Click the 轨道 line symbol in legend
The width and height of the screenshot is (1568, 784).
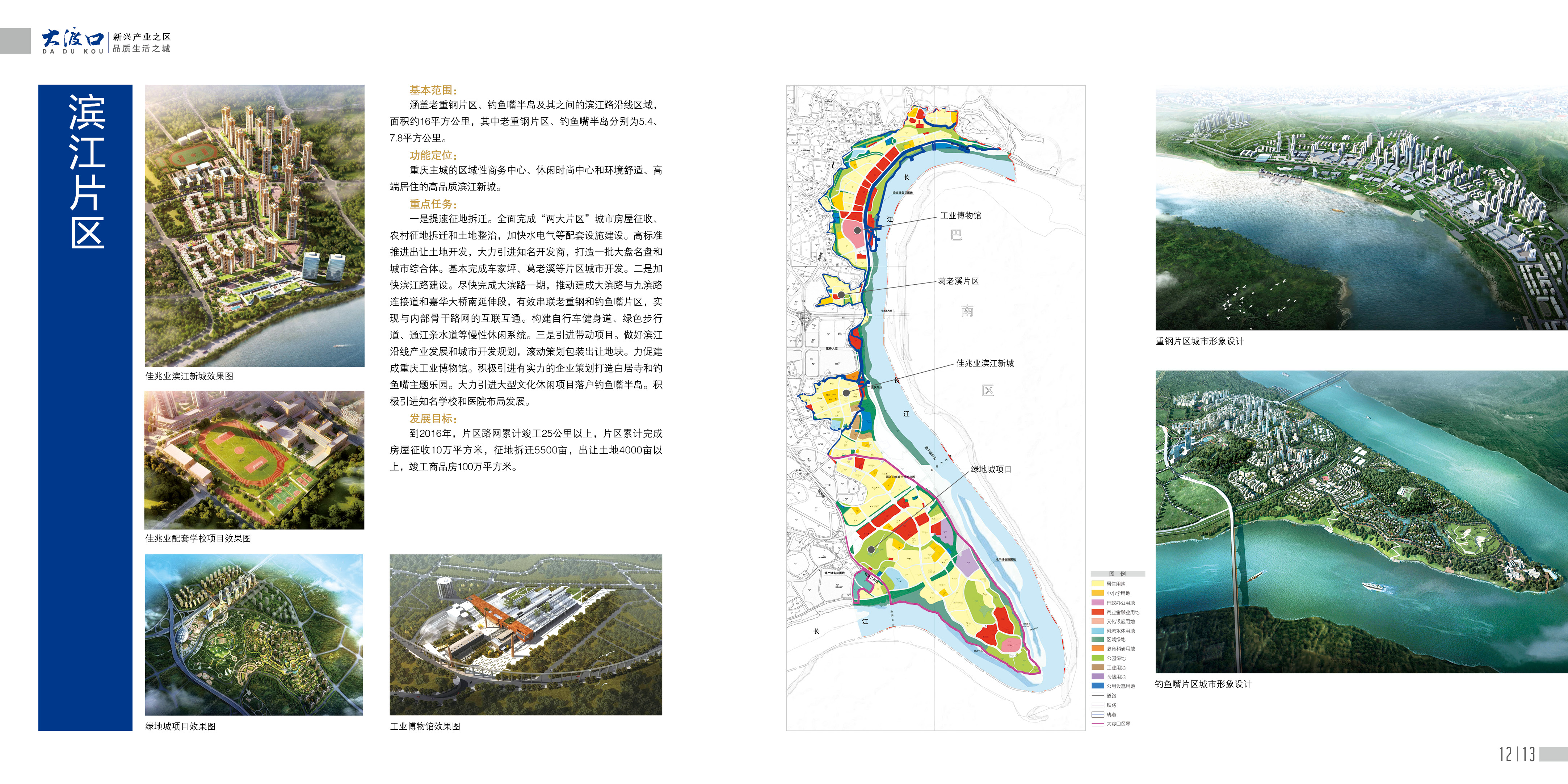point(1097,714)
